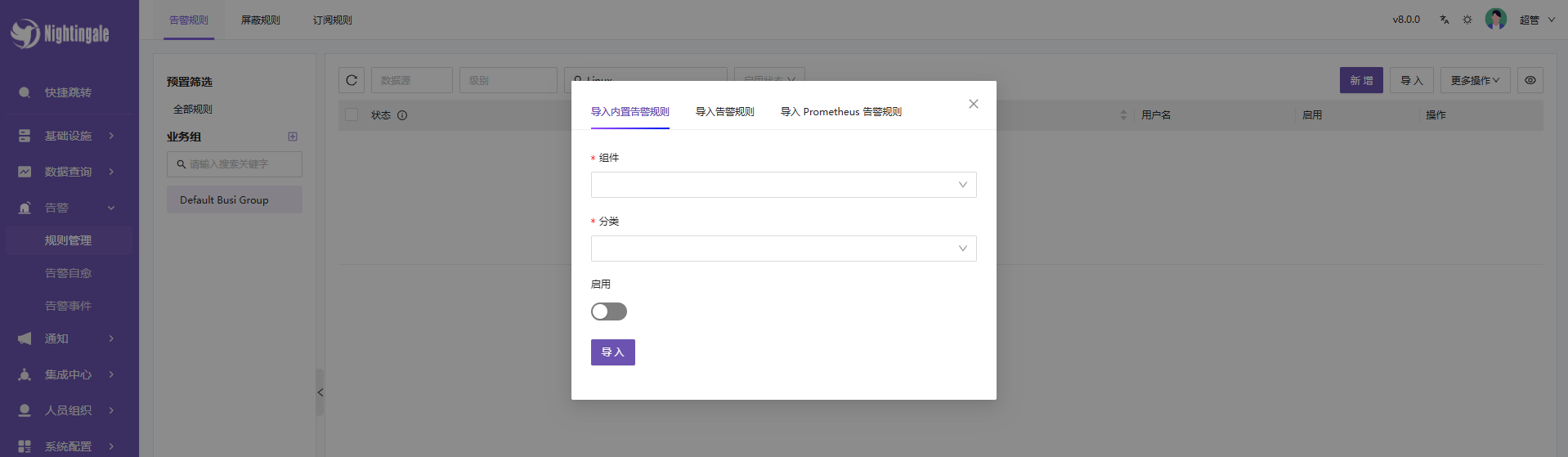Click the business group search field
The image size is (1568, 457).
pos(235,164)
